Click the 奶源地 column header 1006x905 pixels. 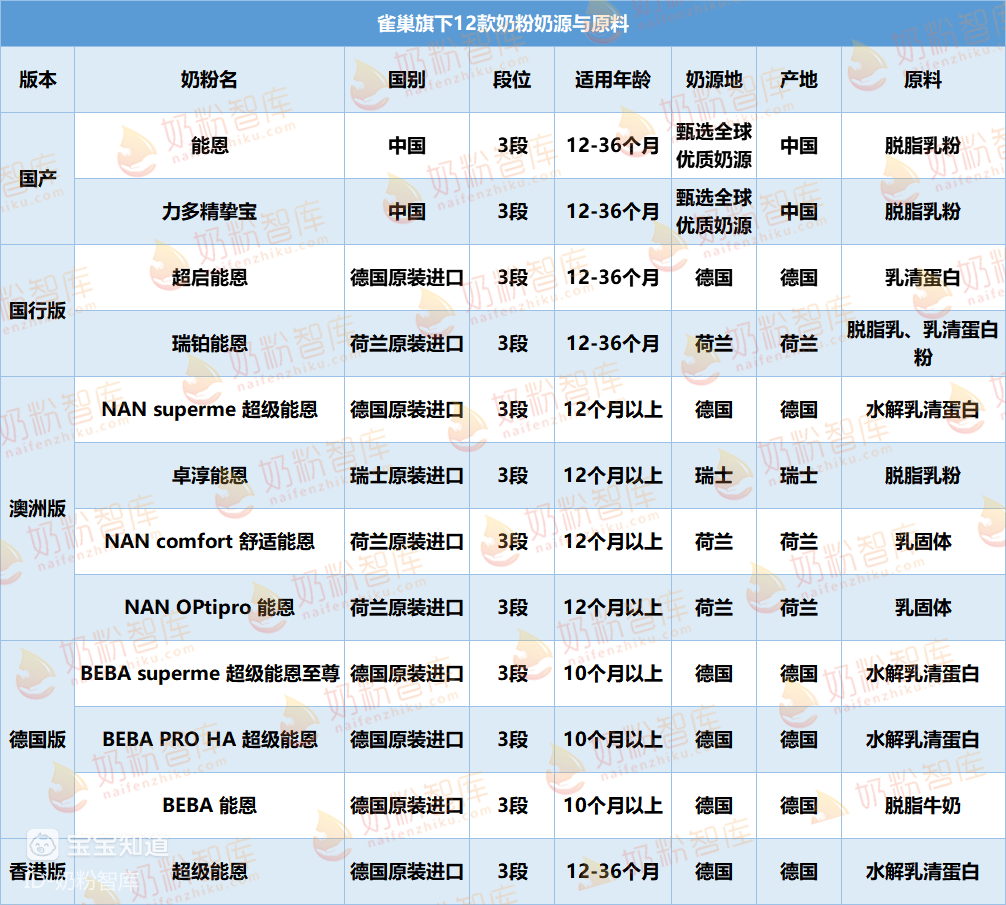(x=713, y=80)
